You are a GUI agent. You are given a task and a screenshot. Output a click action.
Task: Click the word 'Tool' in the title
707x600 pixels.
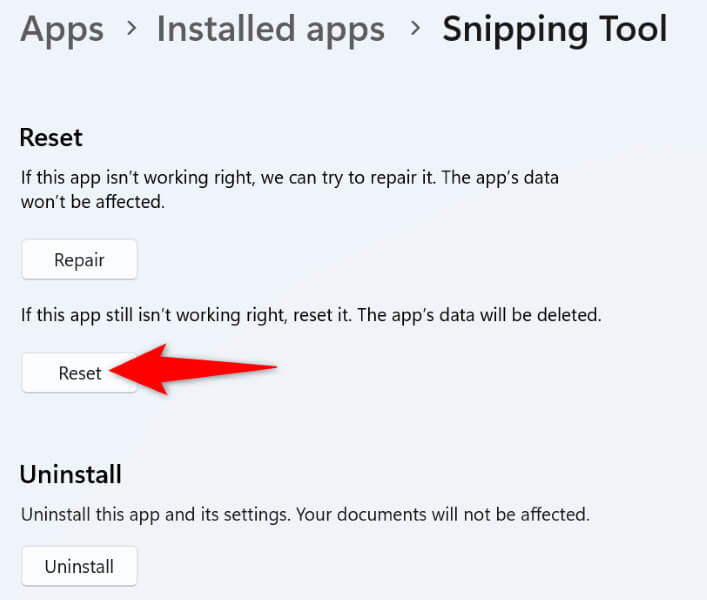click(633, 29)
